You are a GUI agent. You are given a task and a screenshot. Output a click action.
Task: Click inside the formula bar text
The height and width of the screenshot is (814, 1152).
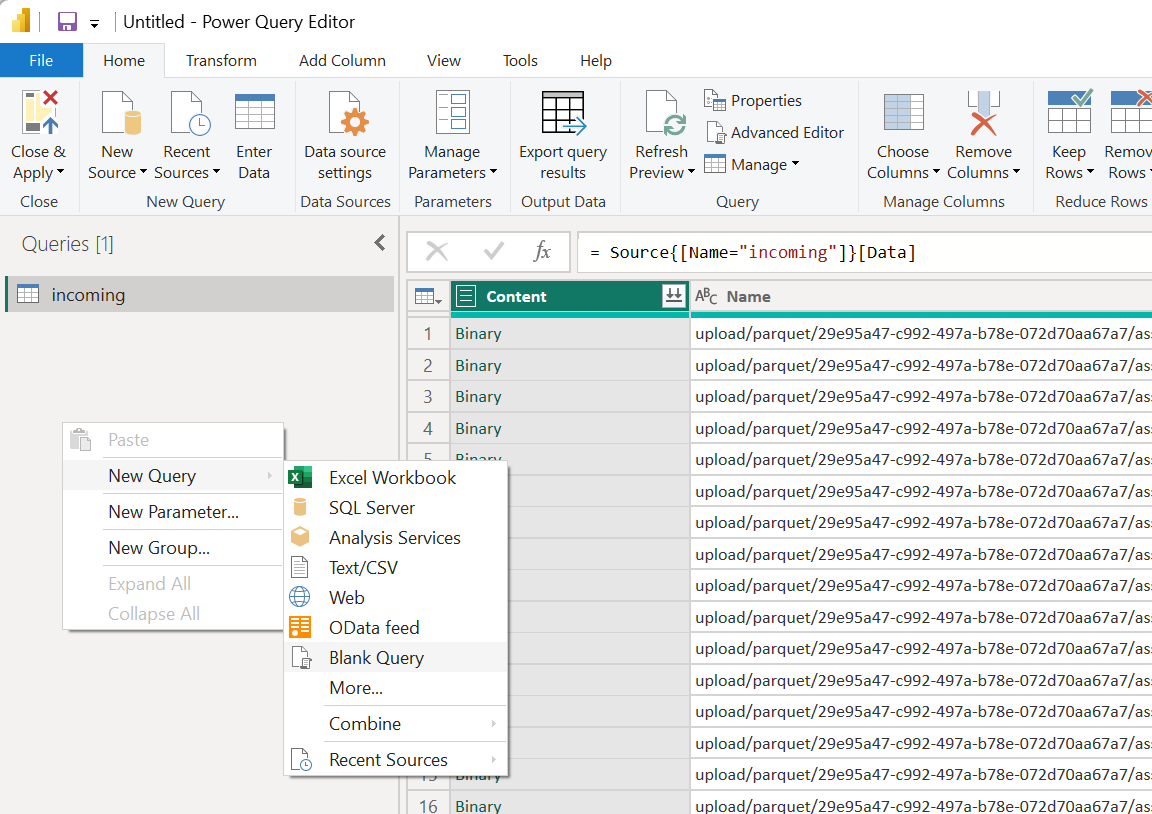click(752, 253)
